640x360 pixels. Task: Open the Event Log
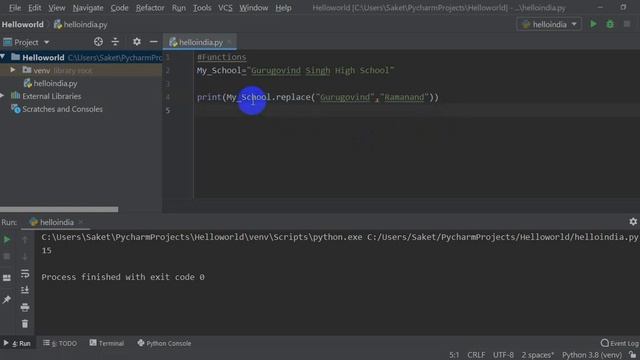620,343
